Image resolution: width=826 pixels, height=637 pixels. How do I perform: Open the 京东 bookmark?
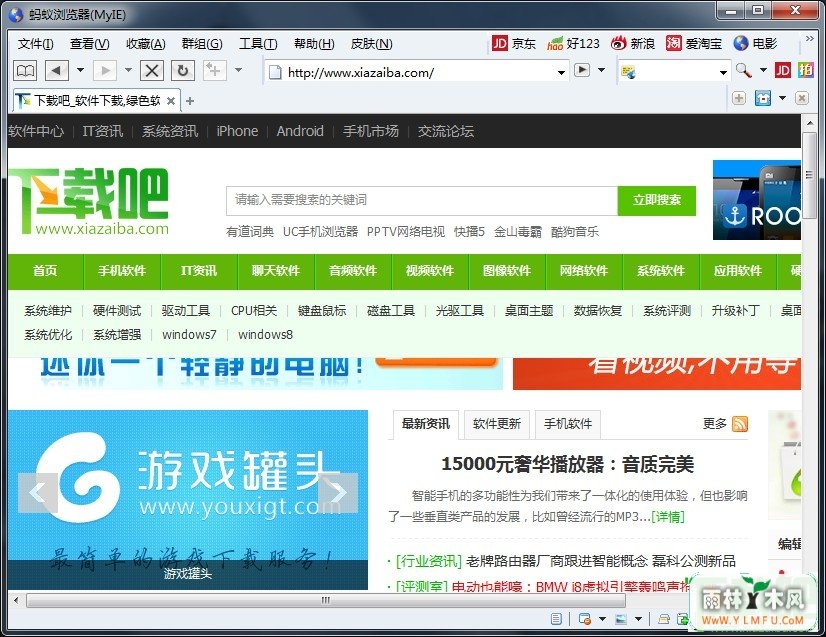[x=513, y=43]
